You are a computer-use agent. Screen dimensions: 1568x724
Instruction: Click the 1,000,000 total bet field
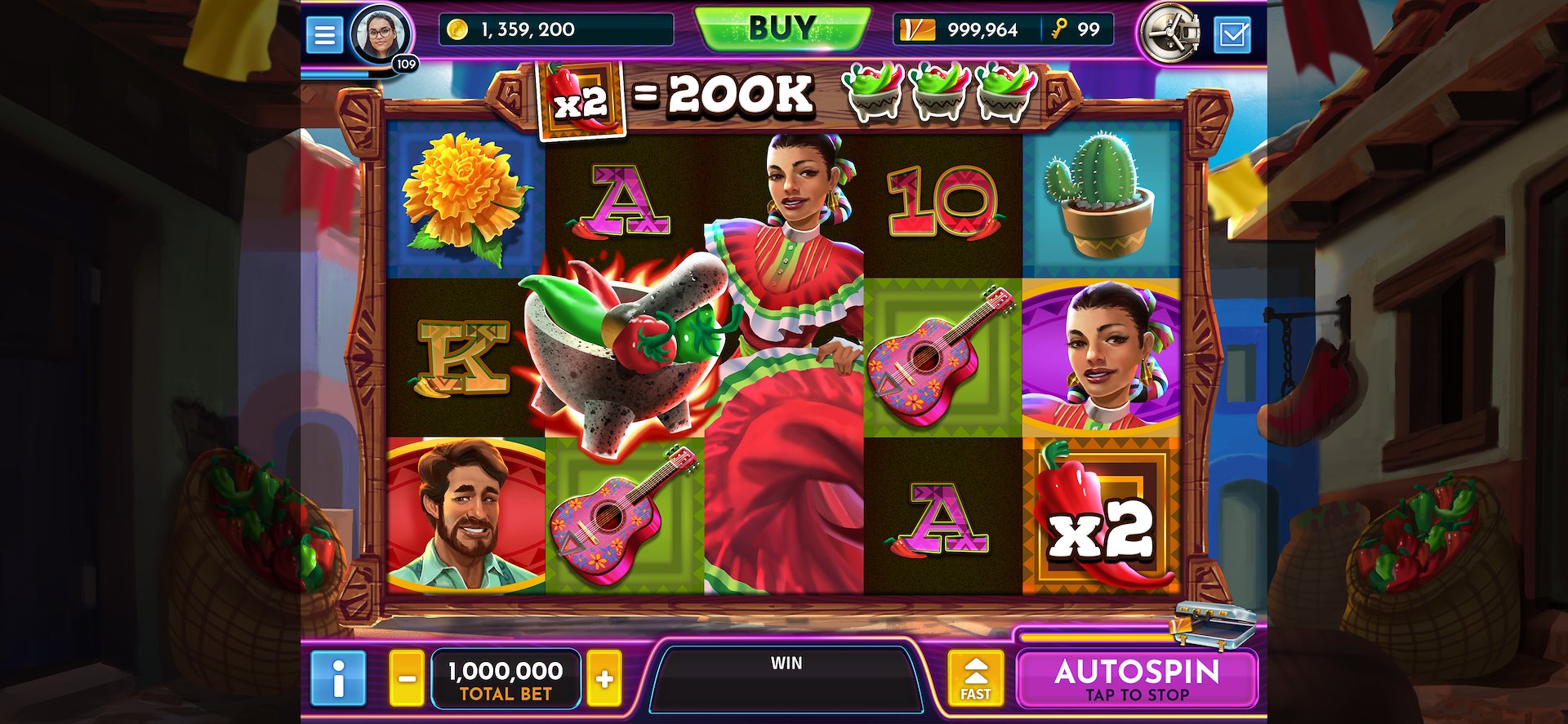(x=506, y=679)
